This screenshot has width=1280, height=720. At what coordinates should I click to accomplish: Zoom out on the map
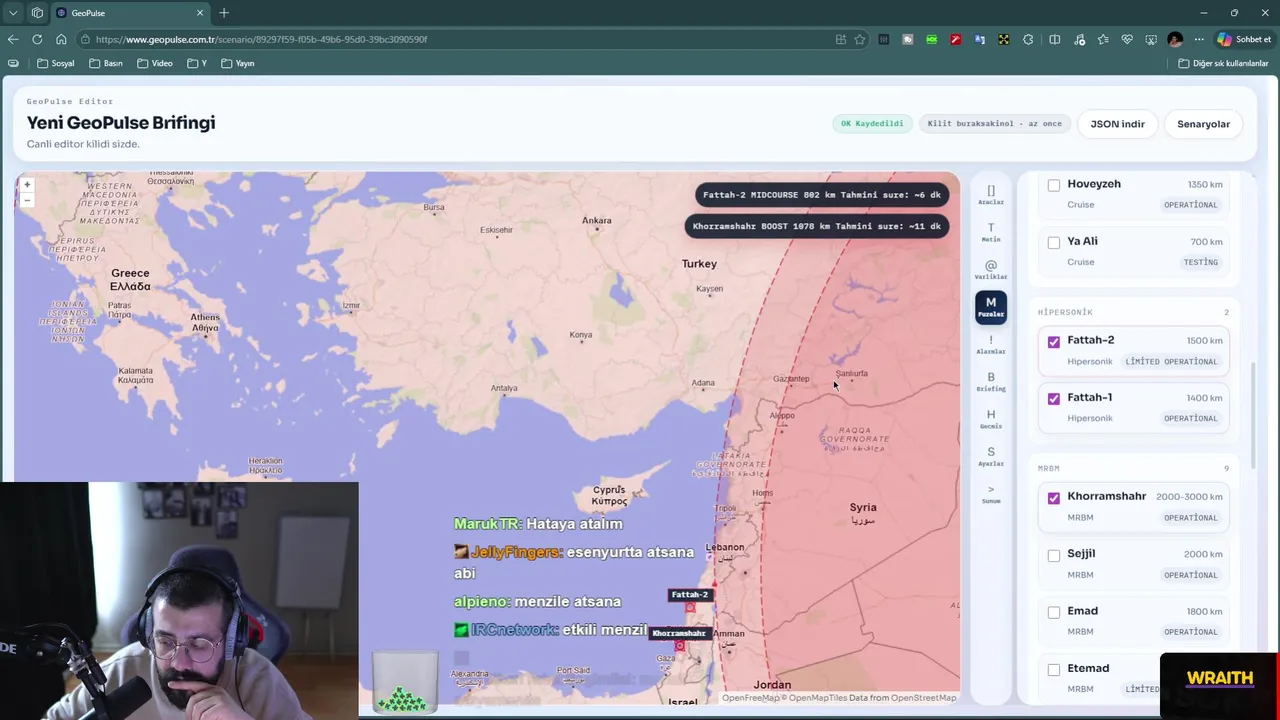click(x=27, y=200)
